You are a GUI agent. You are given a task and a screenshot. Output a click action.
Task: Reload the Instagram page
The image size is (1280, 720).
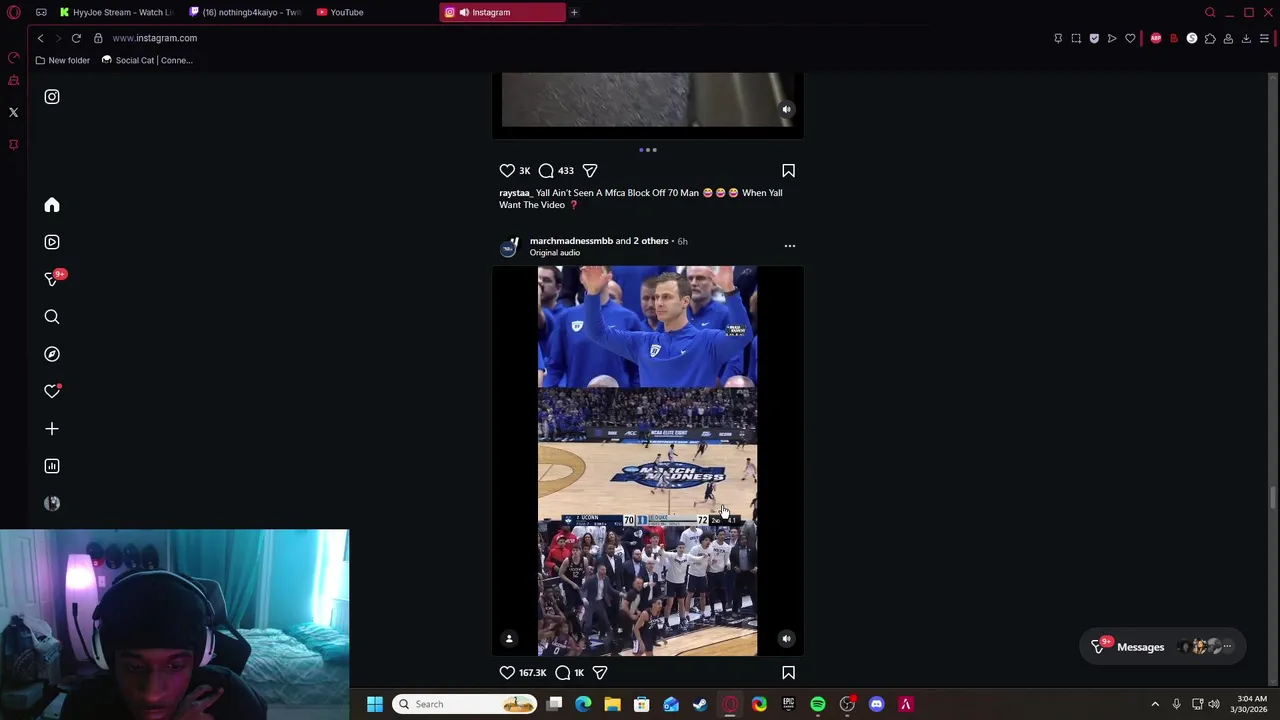(76, 38)
